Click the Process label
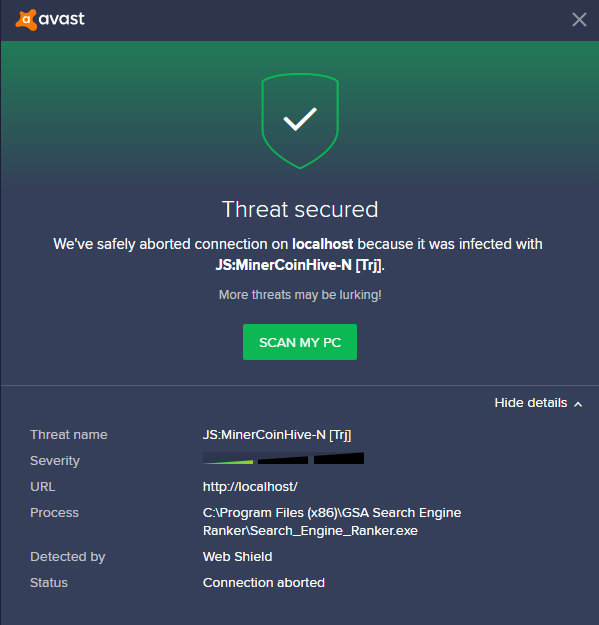Viewport: 599px width, 625px height. point(54,513)
